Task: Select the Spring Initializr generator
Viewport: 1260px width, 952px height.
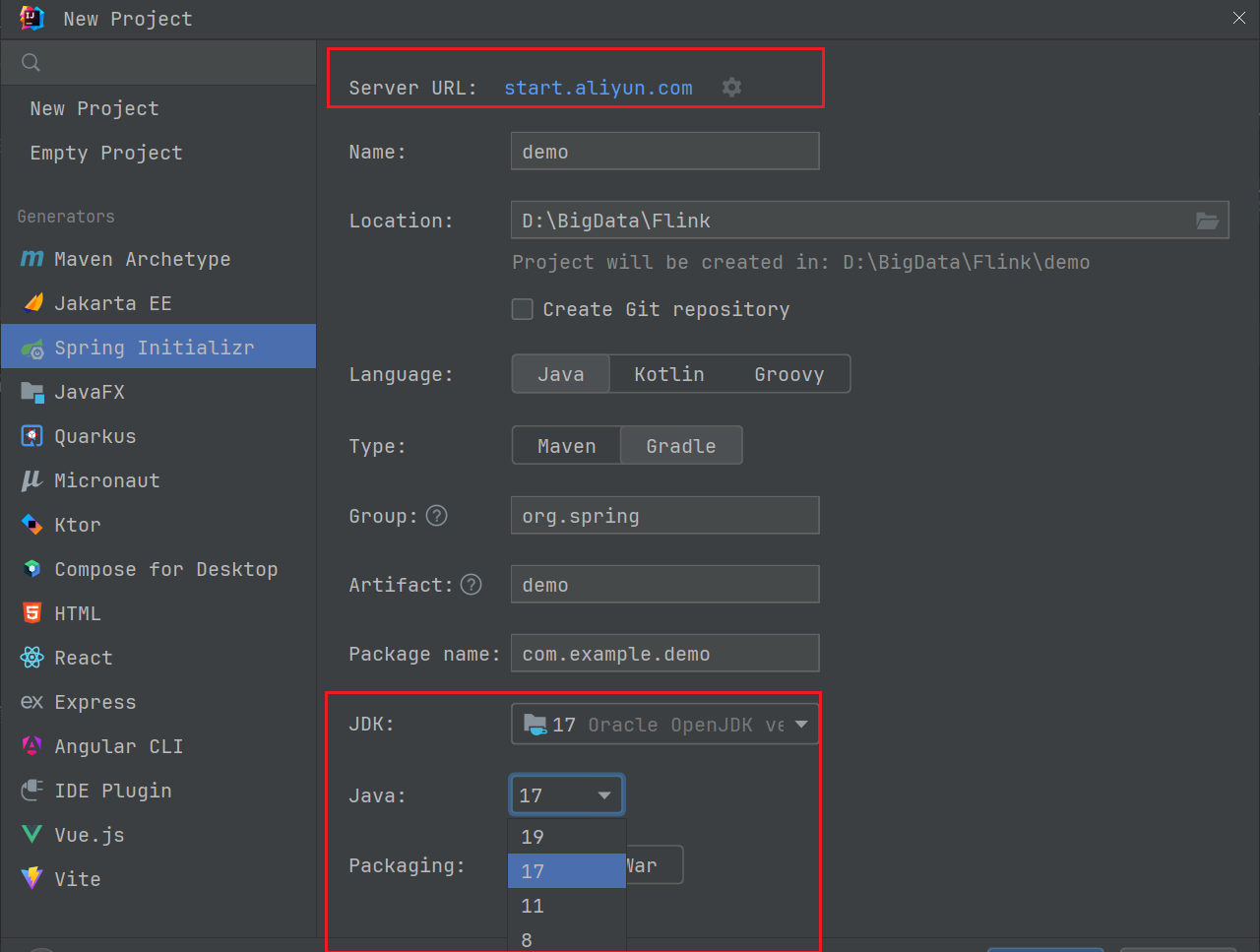Action: [x=158, y=347]
